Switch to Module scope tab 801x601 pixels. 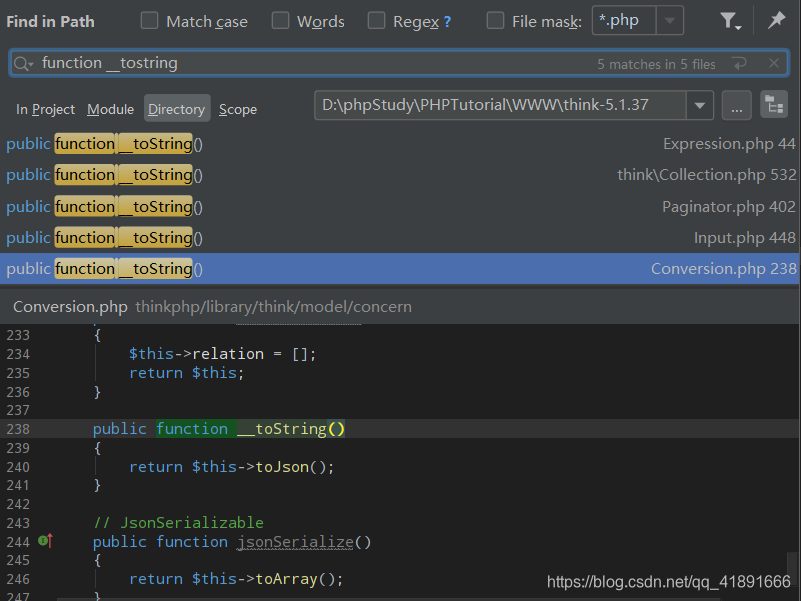(110, 109)
